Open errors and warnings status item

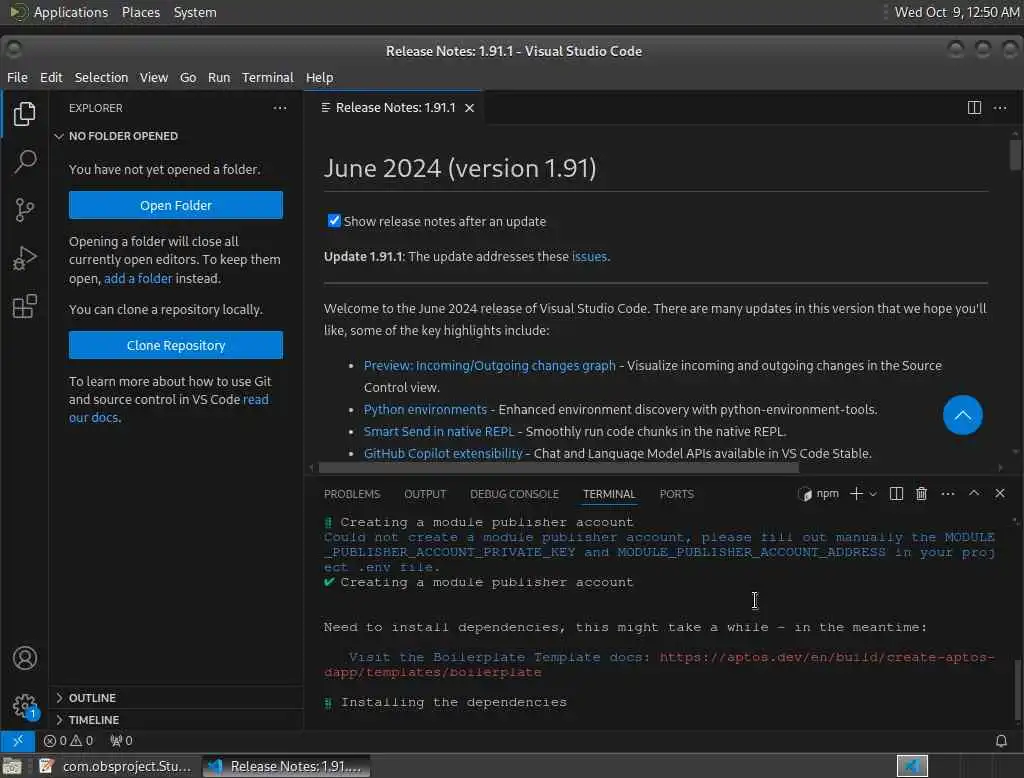click(68, 741)
